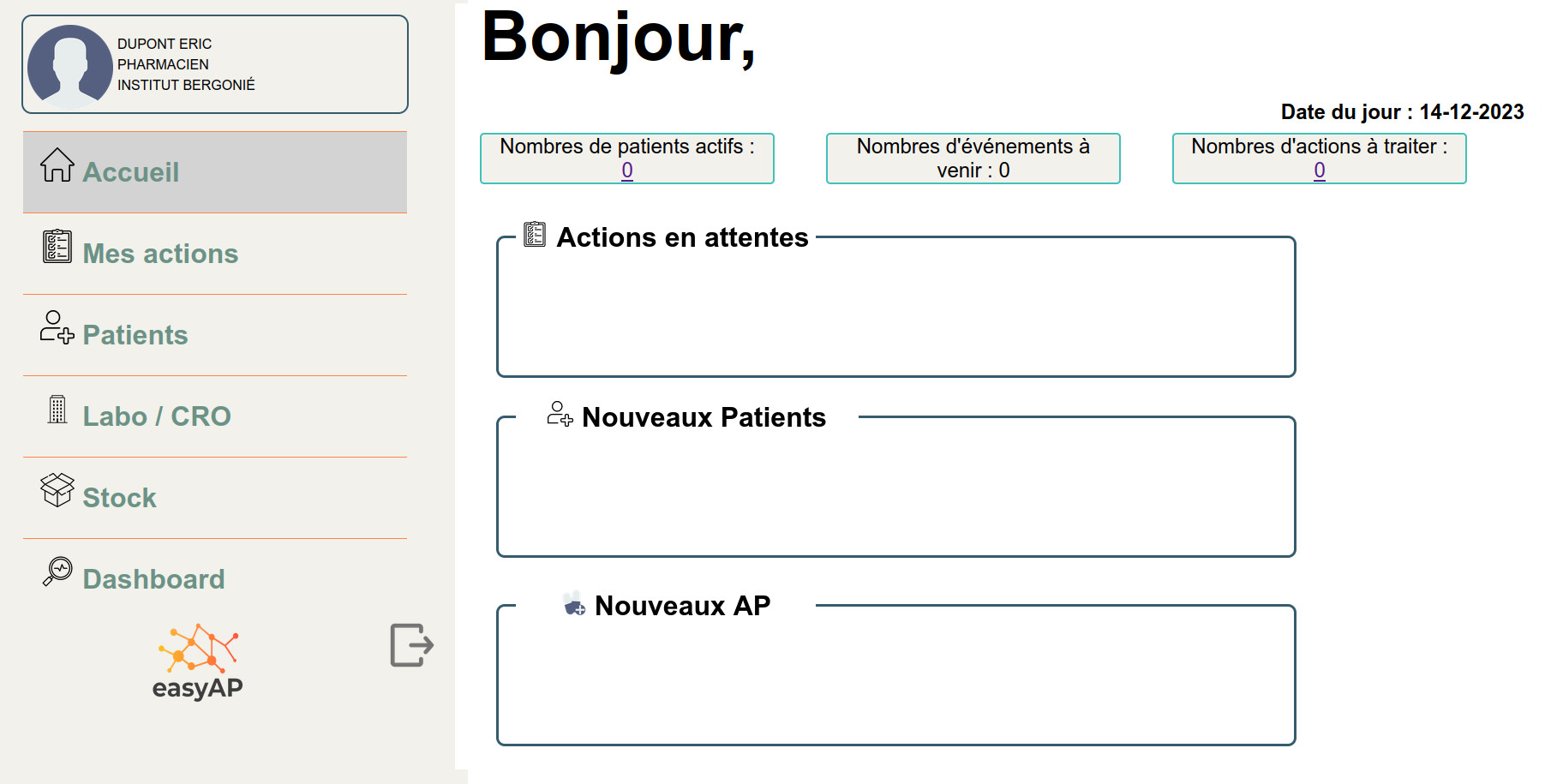This screenshot has width=1557, height=784.
Task: Go to the Patients section
Action: (x=215, y=335)
